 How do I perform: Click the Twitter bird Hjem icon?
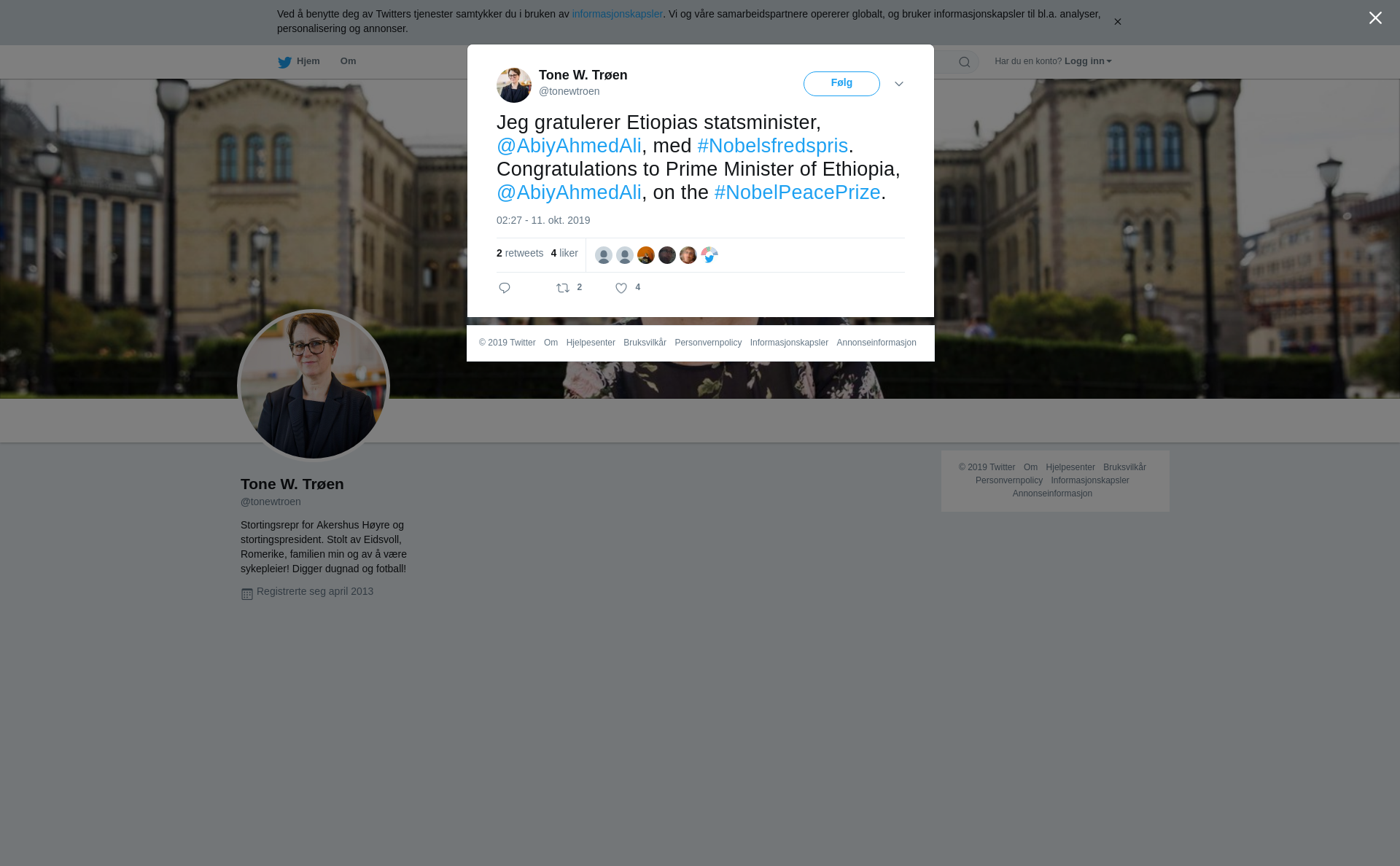point(284,62)
